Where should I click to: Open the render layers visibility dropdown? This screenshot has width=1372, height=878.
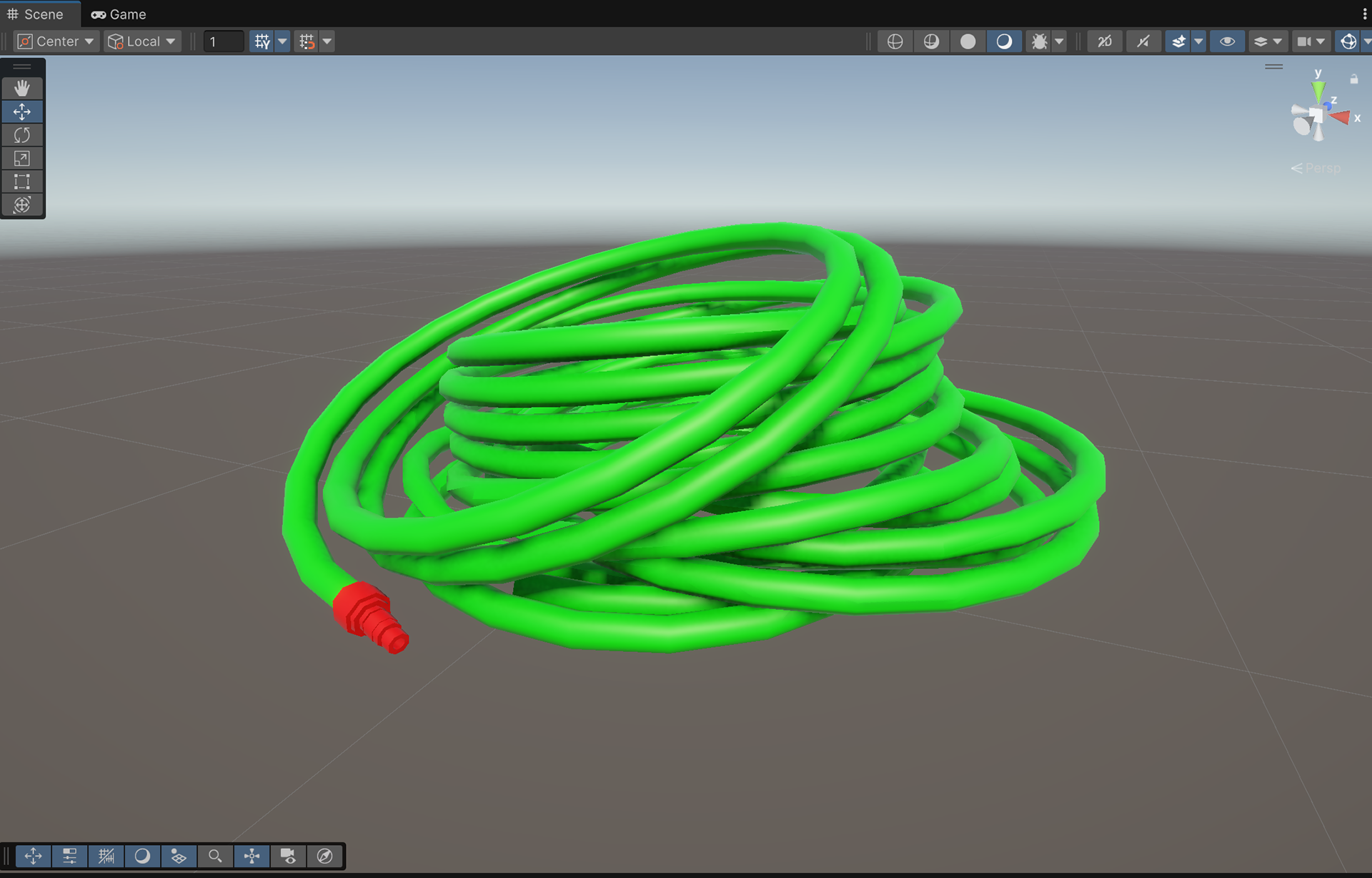click(1268, 41)
